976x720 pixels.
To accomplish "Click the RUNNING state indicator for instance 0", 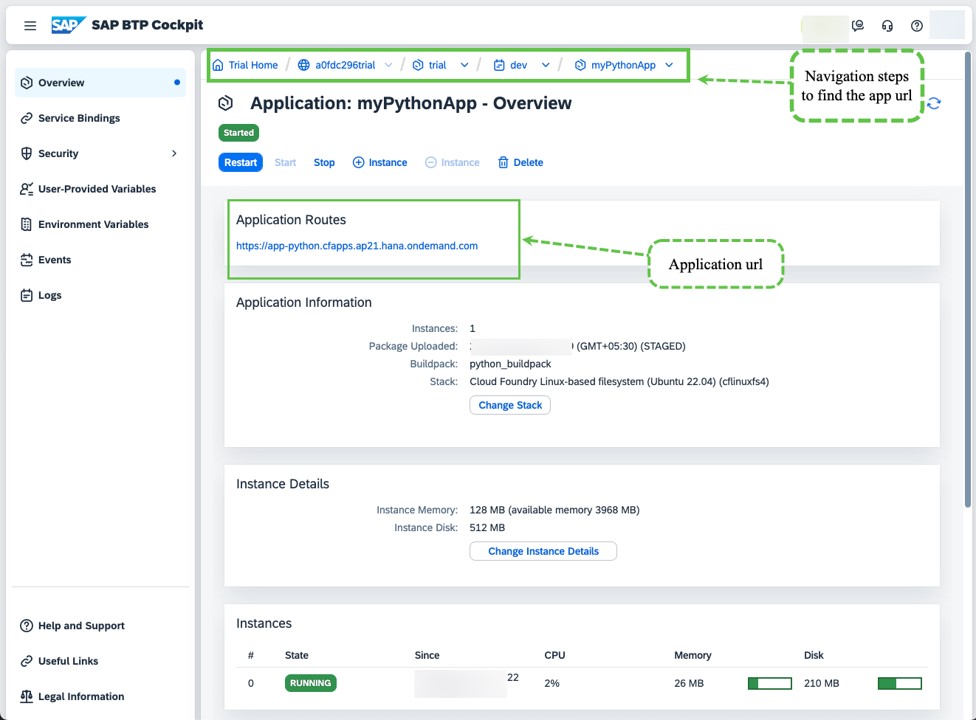I will point(310,683).
